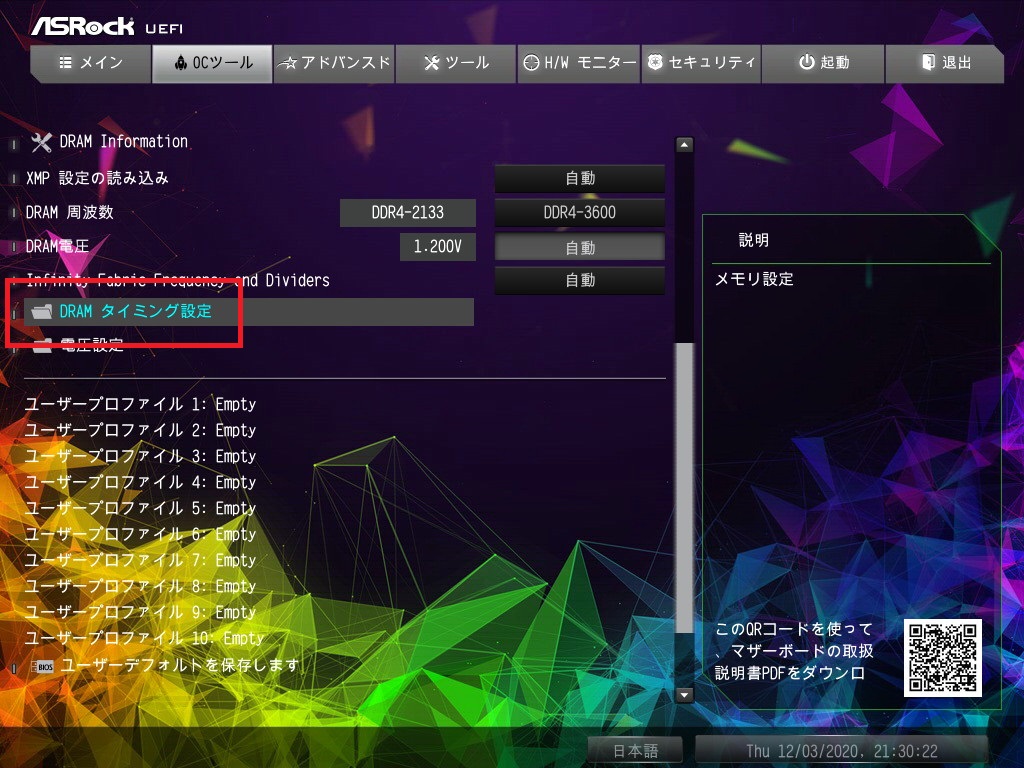The width and height of the screenshot is (1024, 768).
Task: Open the アドバンスド tab
Action: pos(334,63)
